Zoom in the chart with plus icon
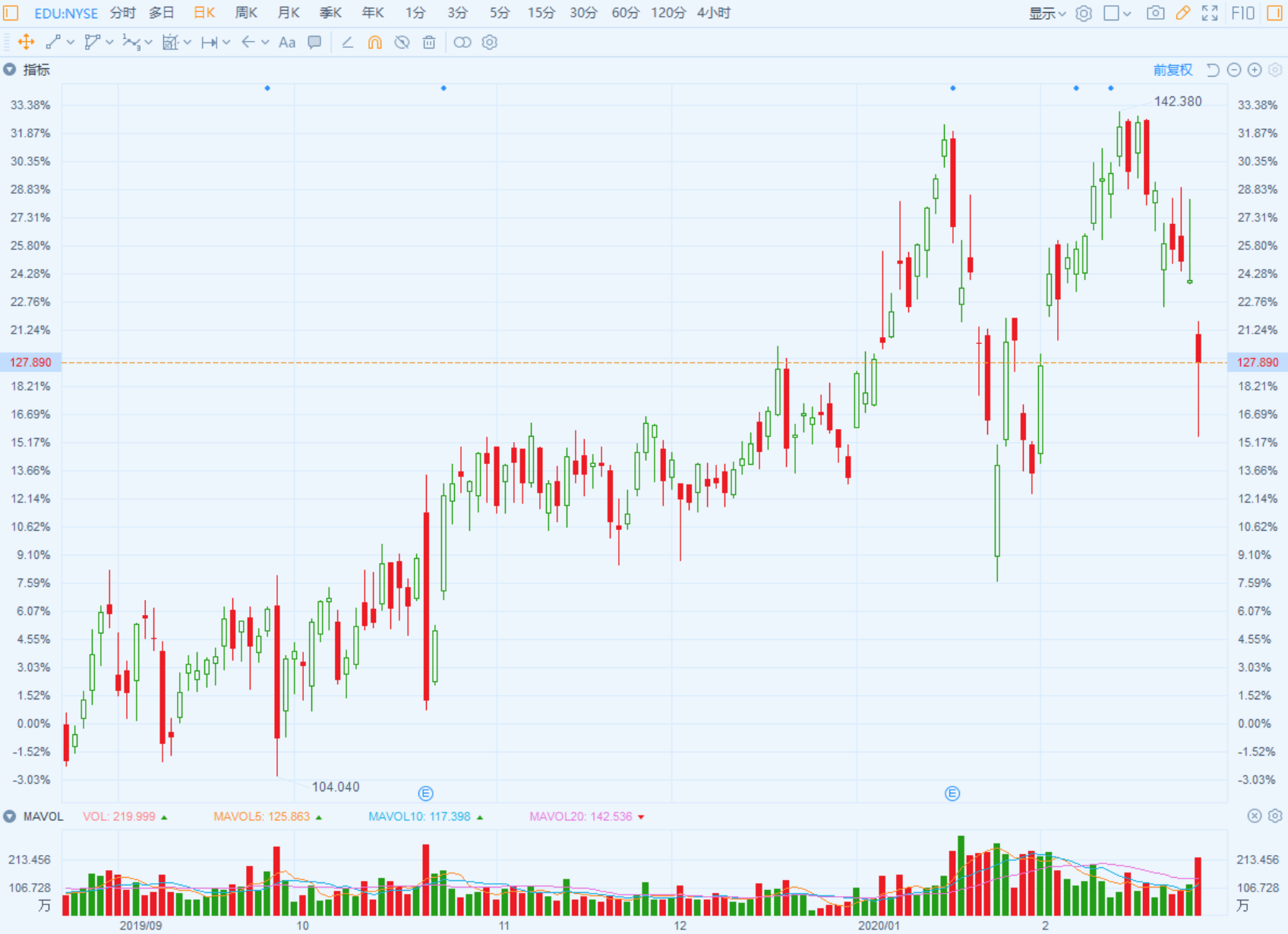The width and height of the screenshot is (1288, 934). [x=1255, y=70]
